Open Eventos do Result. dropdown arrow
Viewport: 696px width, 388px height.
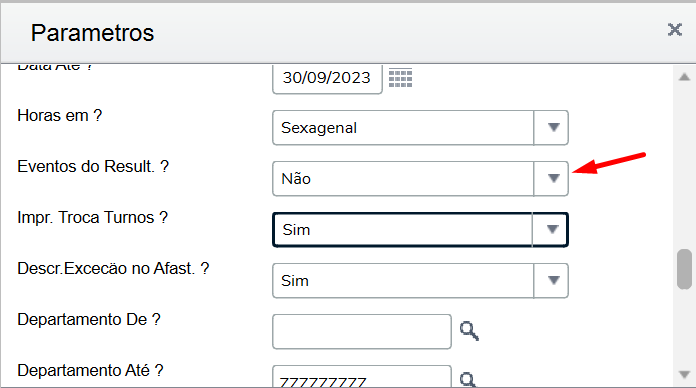[x=551, y=178]
